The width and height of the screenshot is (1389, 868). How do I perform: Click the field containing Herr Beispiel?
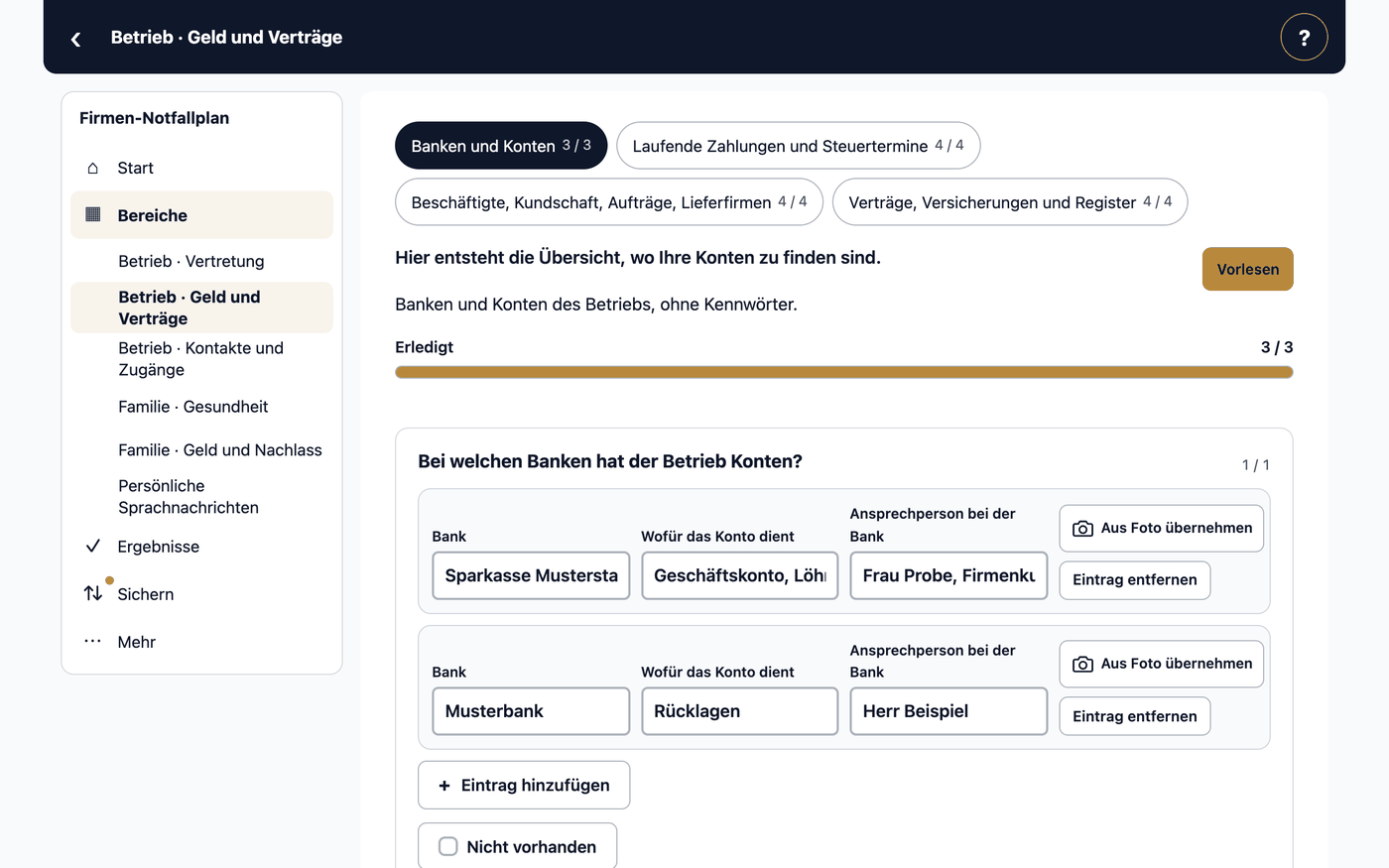[x=948, y=711]
